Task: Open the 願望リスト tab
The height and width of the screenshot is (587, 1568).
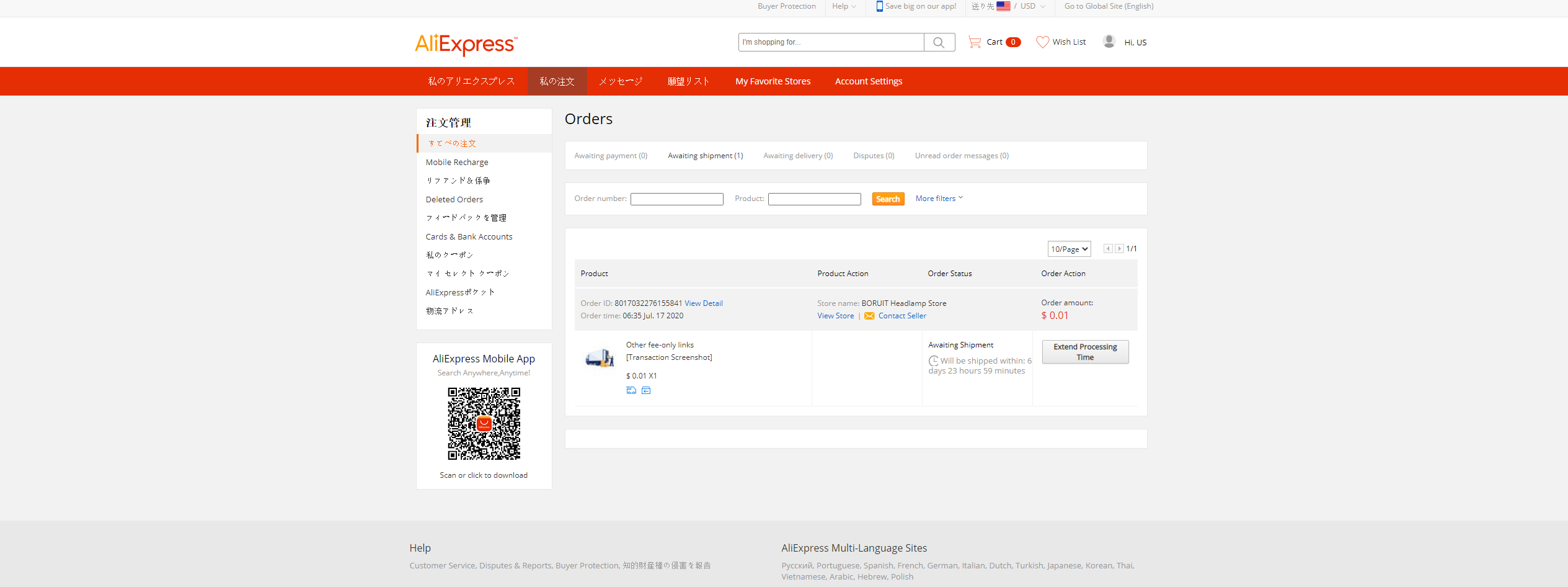Action: coord(688,81)
